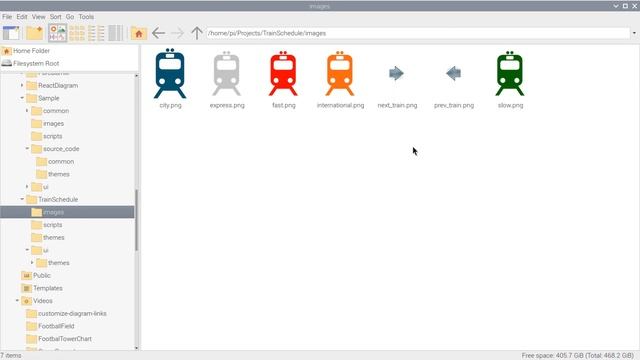Viewport: 640px width, 360px height.
Task: Click the sidebar vertical scrollbar thumb
Action: click(x=136, y=220)
